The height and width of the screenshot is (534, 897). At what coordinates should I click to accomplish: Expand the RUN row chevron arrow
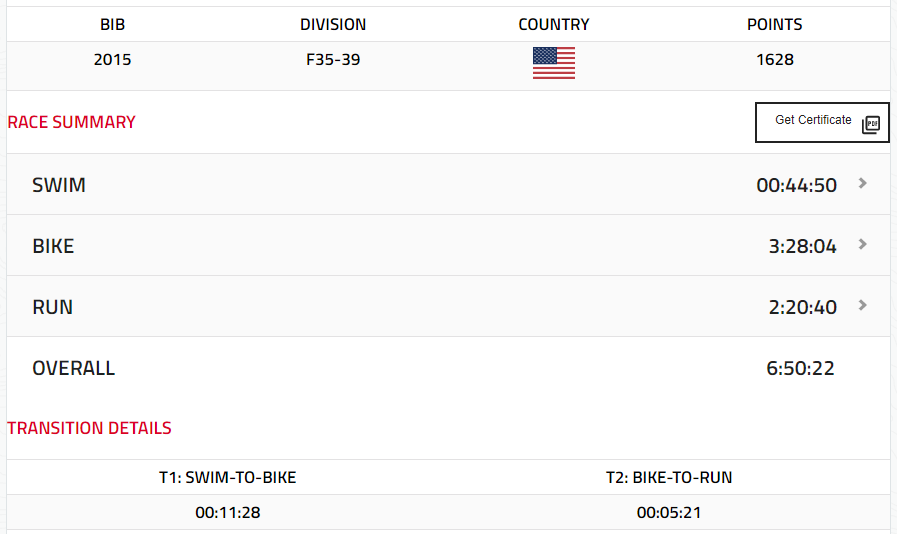pos(862,305)
